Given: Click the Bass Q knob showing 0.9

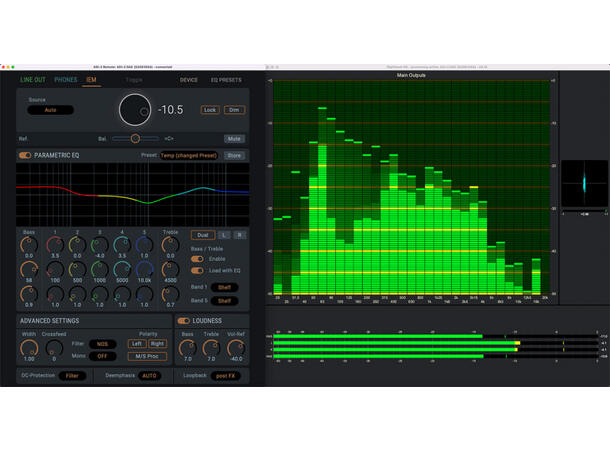Looking at the screenshot, I should (x=29, y=294).
